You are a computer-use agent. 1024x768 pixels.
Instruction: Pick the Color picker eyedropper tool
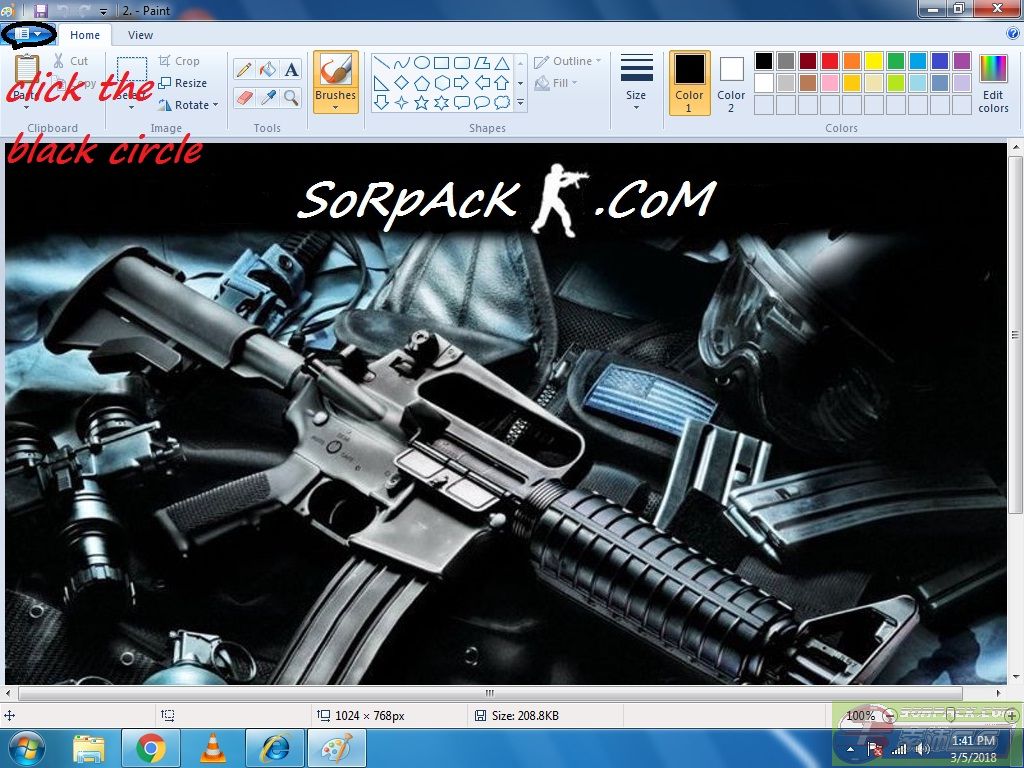tap(267, 97)
